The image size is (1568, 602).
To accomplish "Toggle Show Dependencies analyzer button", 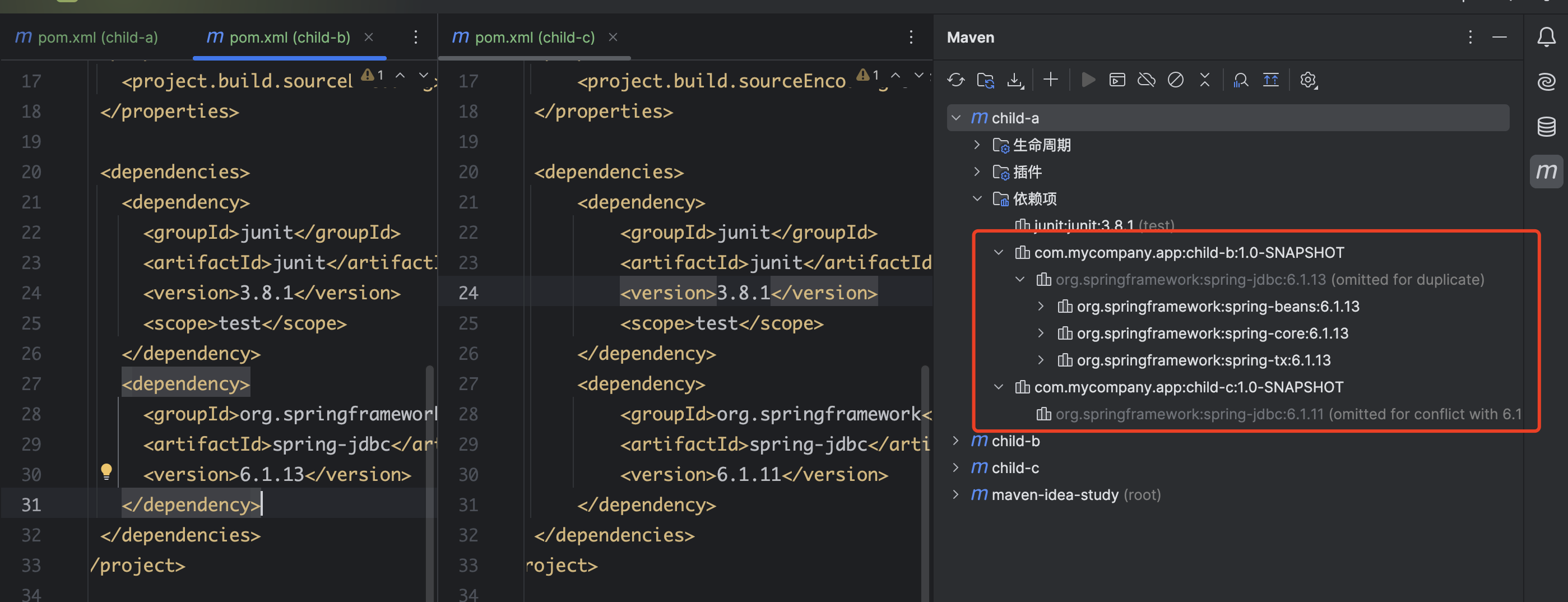I will pos(1241,80).
